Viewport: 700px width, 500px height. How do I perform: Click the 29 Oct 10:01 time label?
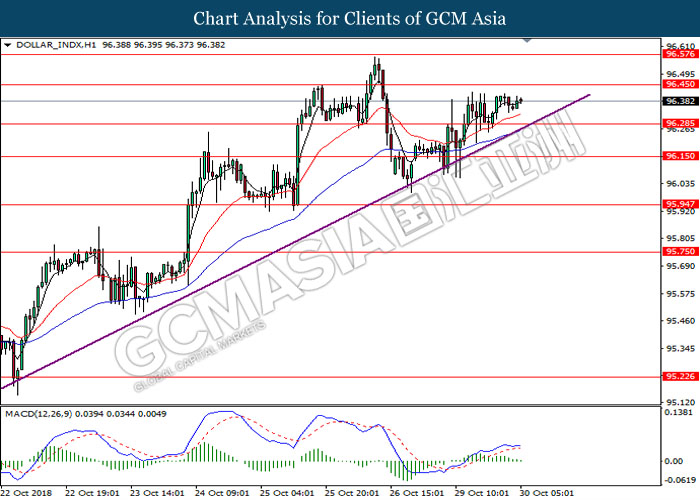[x=482, y=493]
